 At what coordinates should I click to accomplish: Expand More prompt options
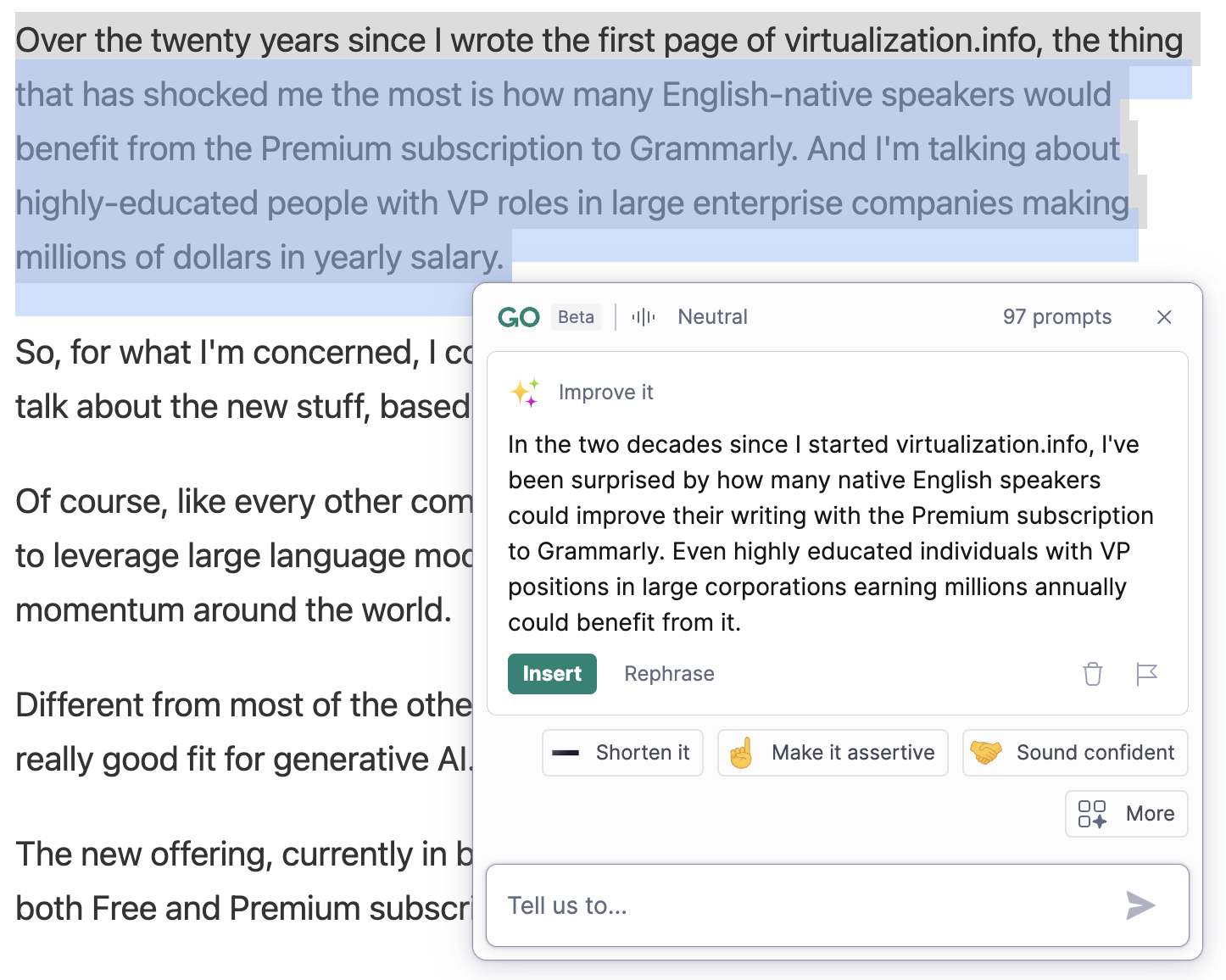point(1127,814)
